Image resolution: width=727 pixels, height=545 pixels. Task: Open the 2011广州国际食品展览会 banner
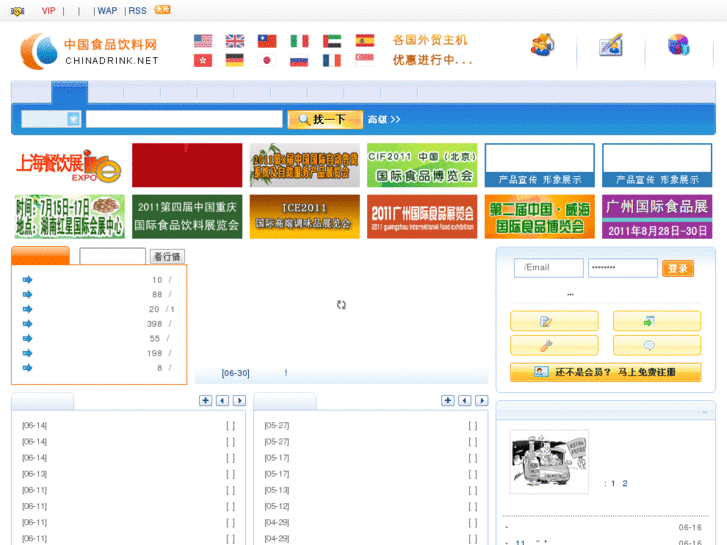click(x=422, y=217)
